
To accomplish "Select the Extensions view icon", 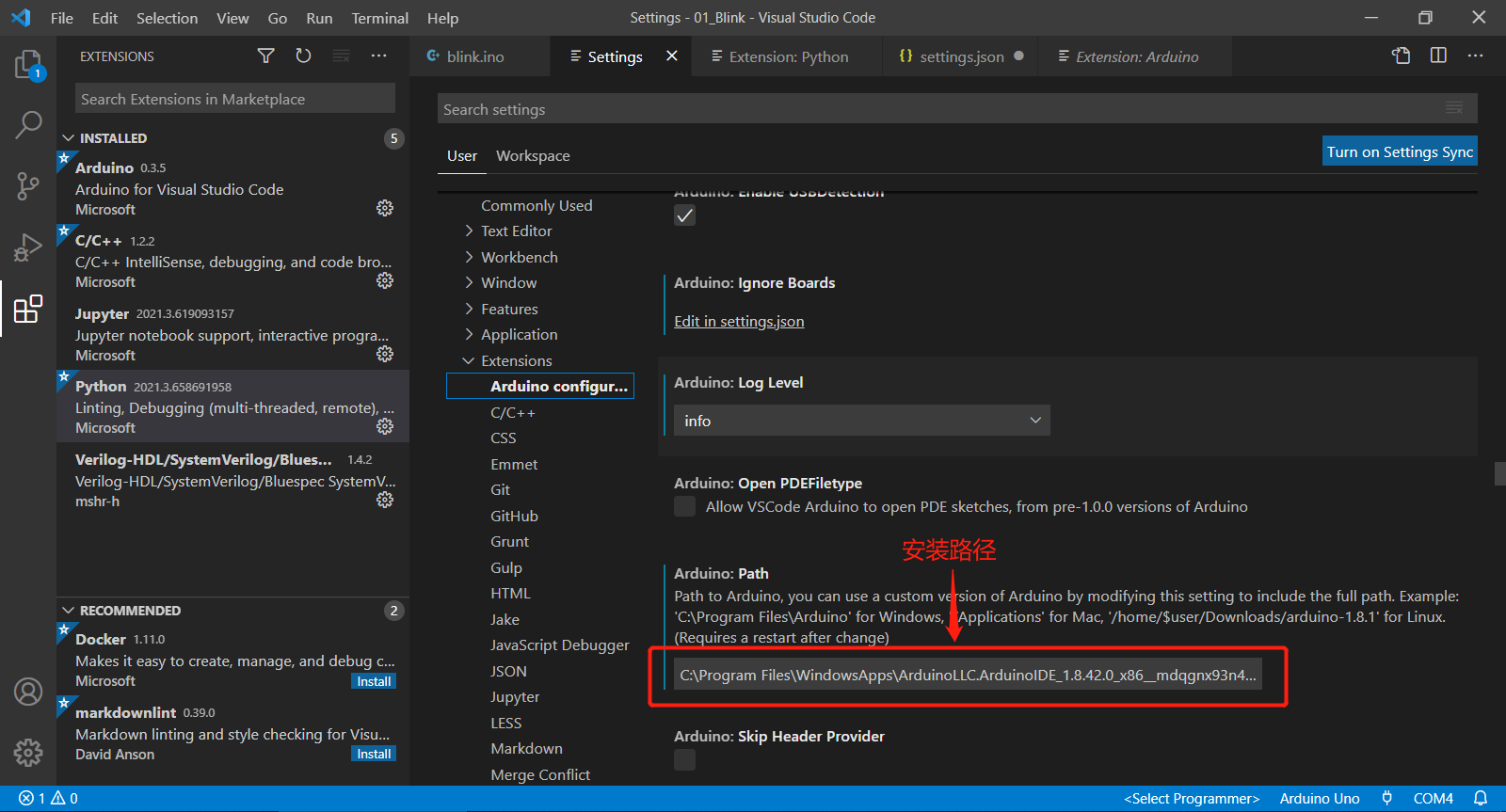I will click(28, 308).
